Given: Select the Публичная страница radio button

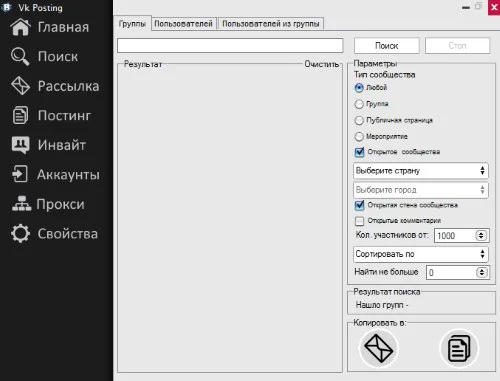Looking at the screenshot, I should coord(359,120).
